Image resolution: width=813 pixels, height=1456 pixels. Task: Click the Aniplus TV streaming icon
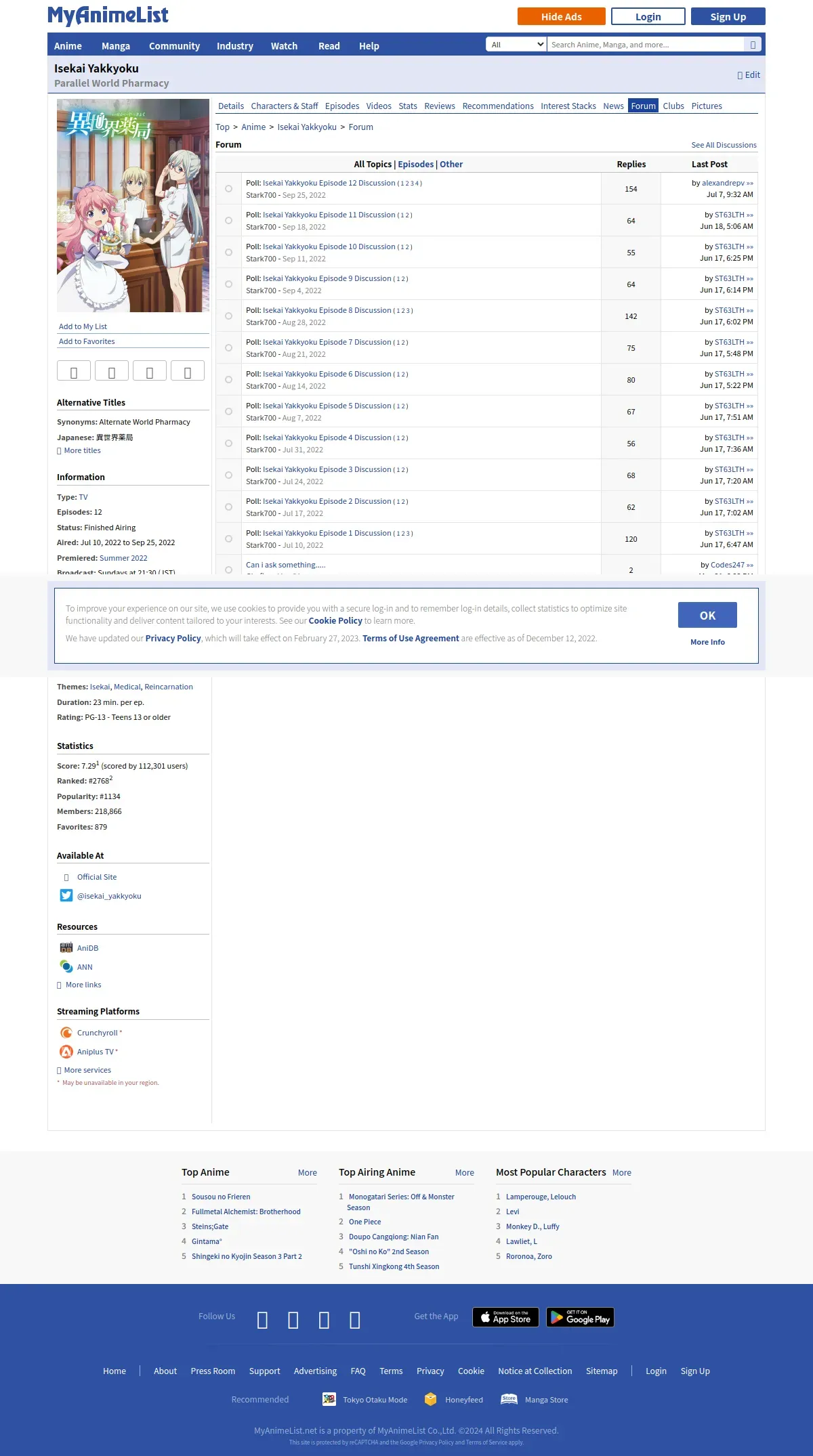pyautogui.click(x=66, y=1052)
